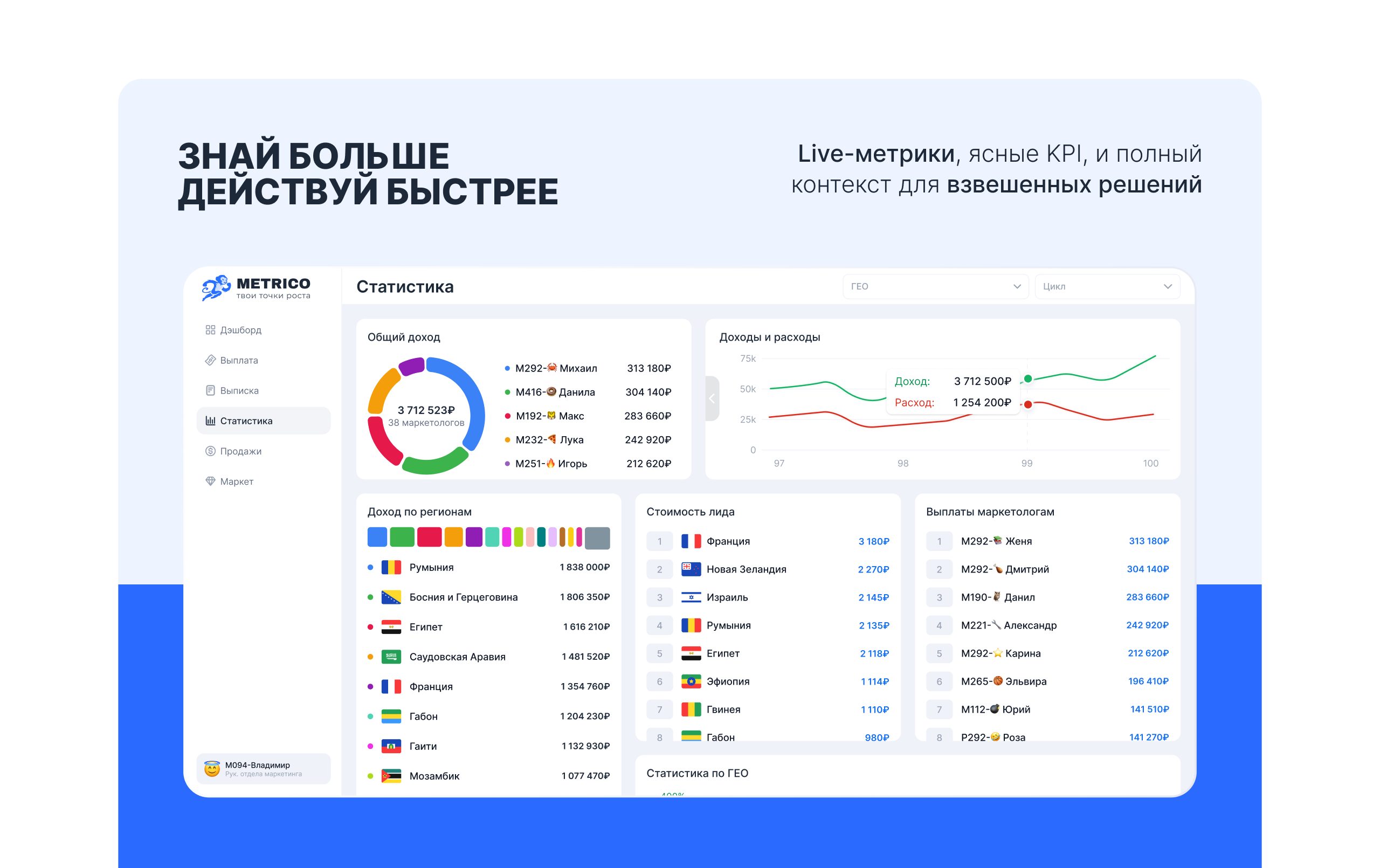Click the Metrico monkey logo

[216, 288]
